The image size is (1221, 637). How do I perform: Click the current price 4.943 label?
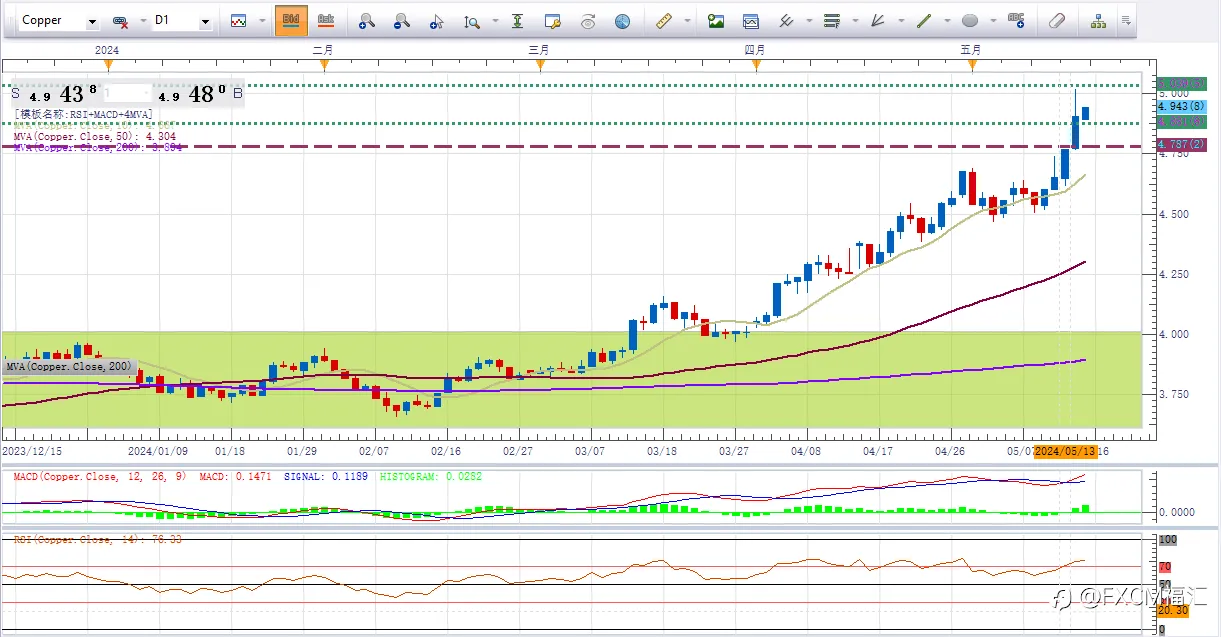click(1181, 106)
